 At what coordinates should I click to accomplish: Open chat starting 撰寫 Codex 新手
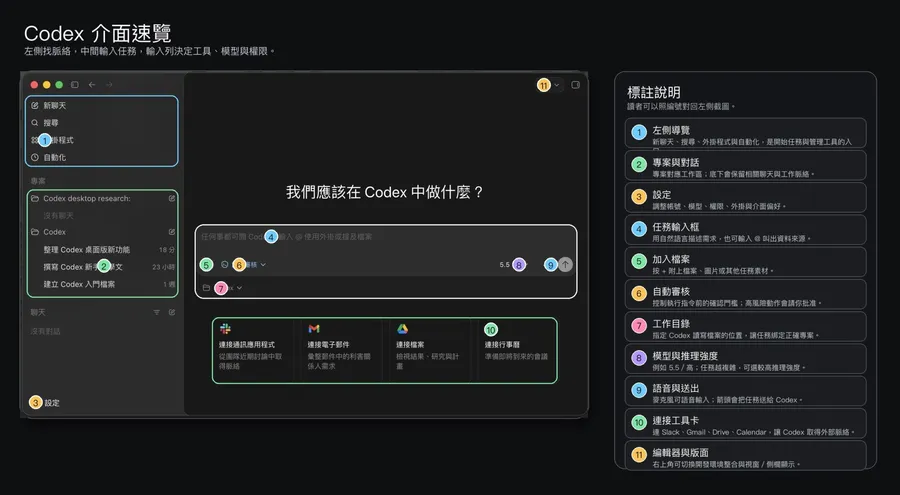83,267
